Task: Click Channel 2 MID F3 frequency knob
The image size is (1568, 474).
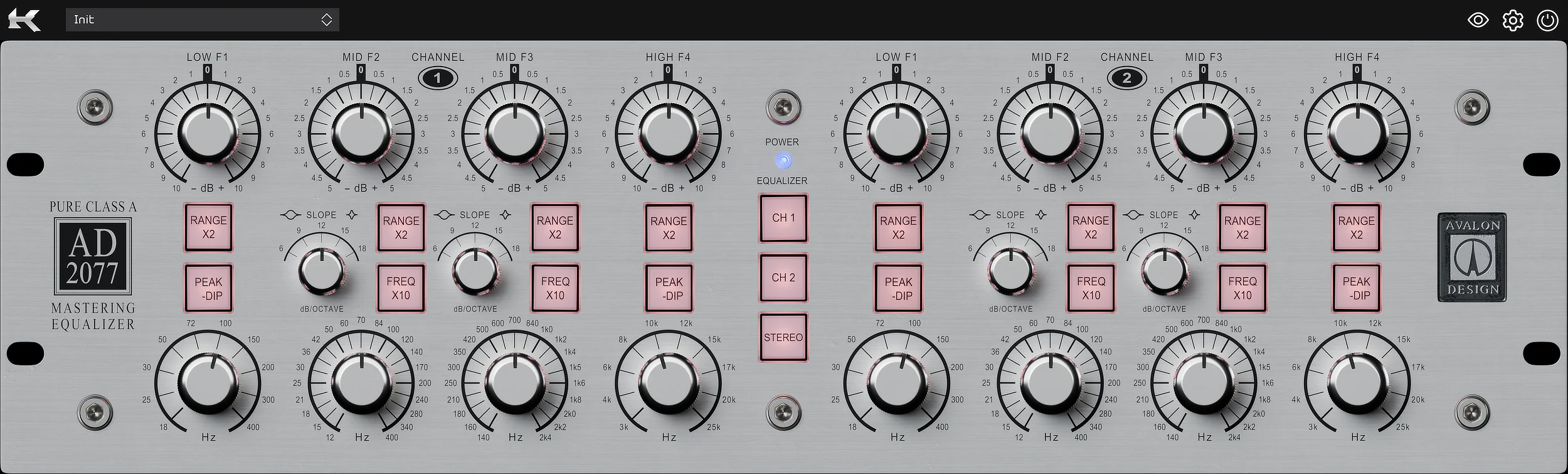Action: pyautogui.click(x=1204, y=382)
